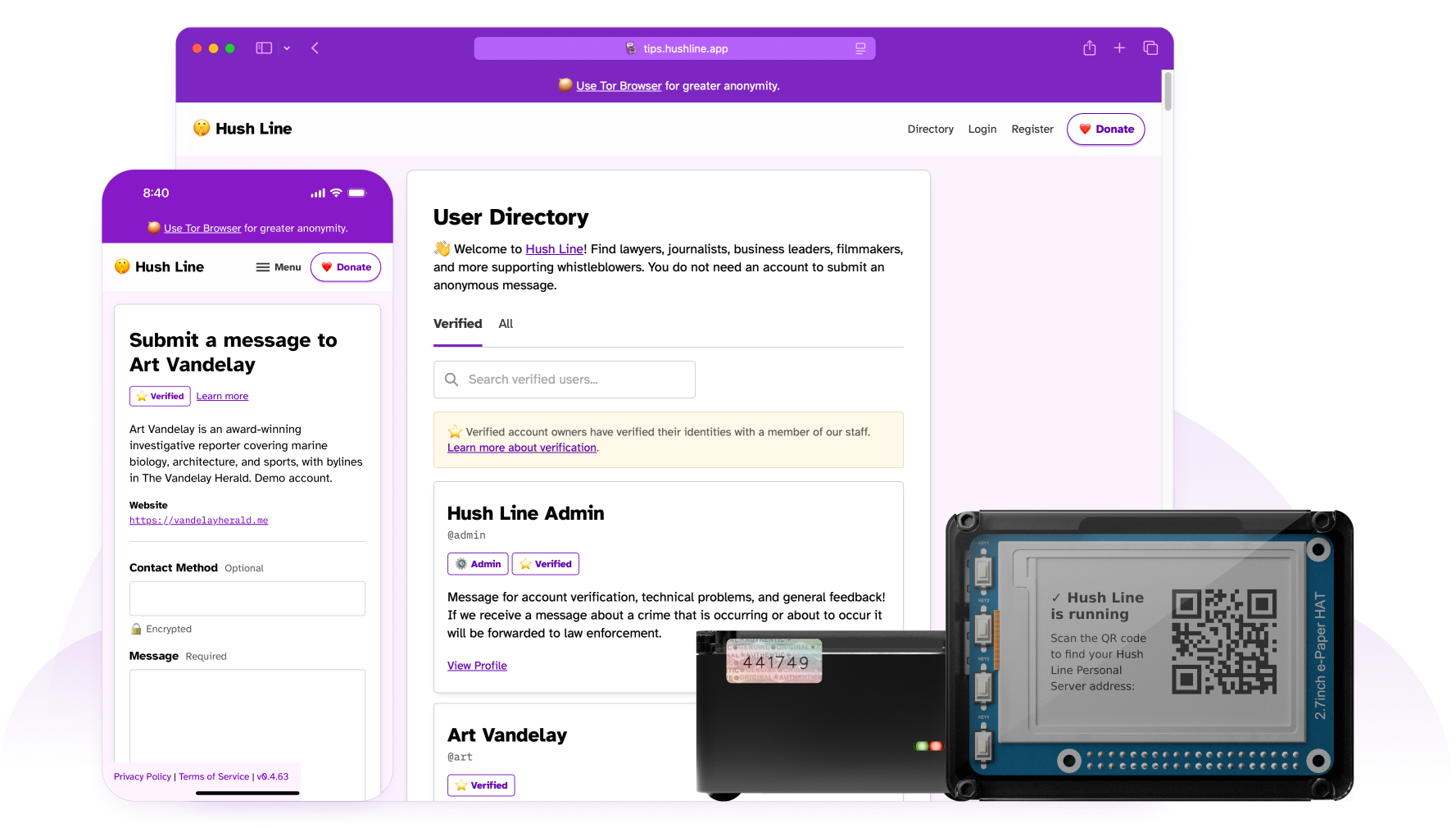
Task: Click the reader view icon in address bar
Action: click(860, 48)
